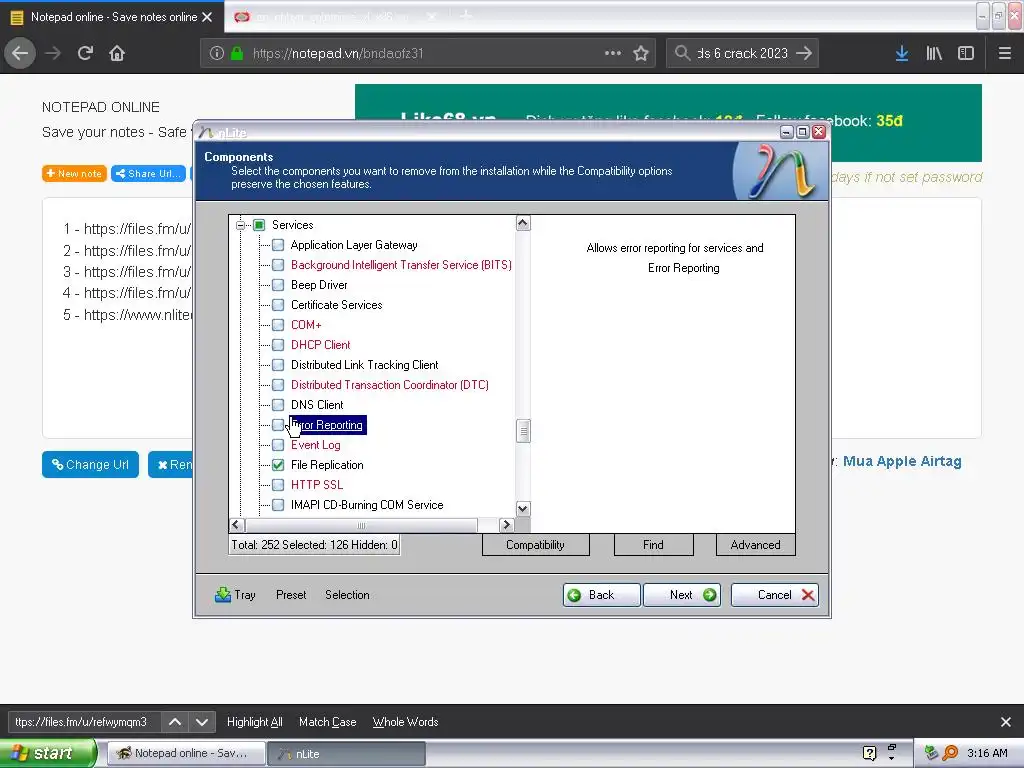
Task: Collapse the Services tree node
Action: pos(240,225)
